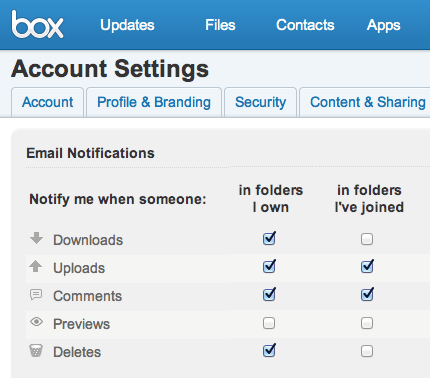Click the Previews eye icon
Image resolution: width=430 pixels, height=378 pixels.
pos(36,322)
